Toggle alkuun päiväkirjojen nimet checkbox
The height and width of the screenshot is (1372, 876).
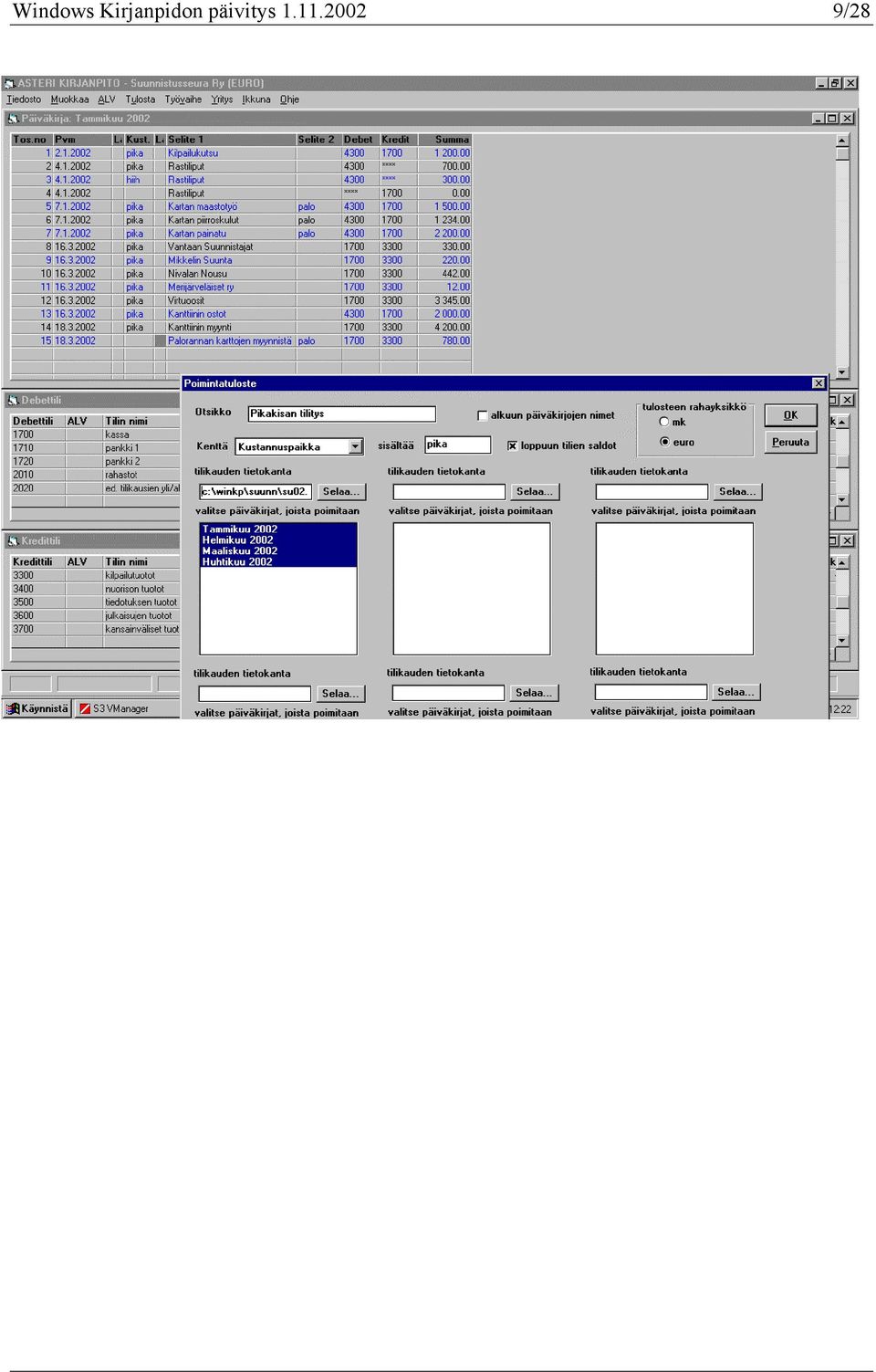coord(483,415)
